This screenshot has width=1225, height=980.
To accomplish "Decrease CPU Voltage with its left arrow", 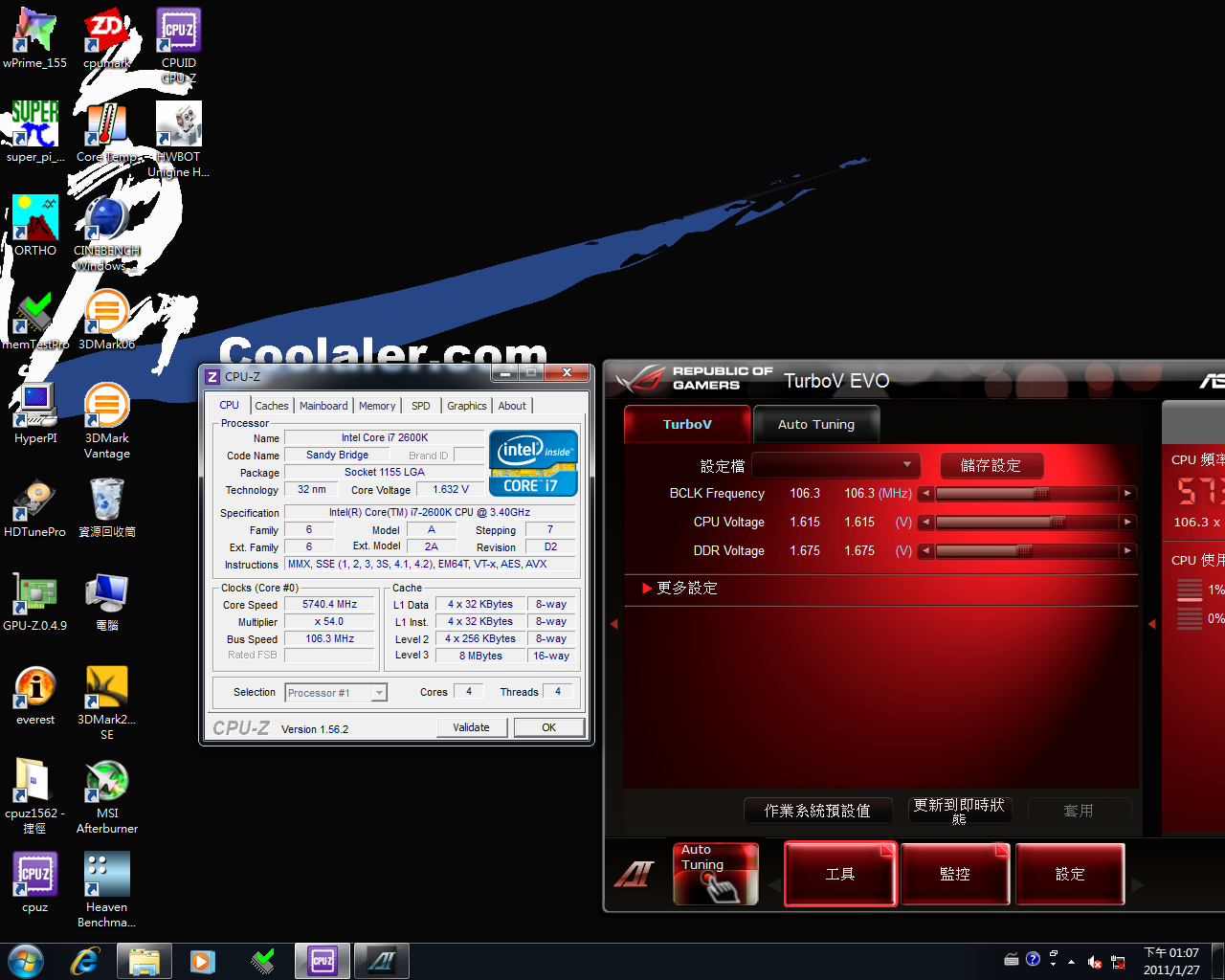I will (x=925, y=523).
